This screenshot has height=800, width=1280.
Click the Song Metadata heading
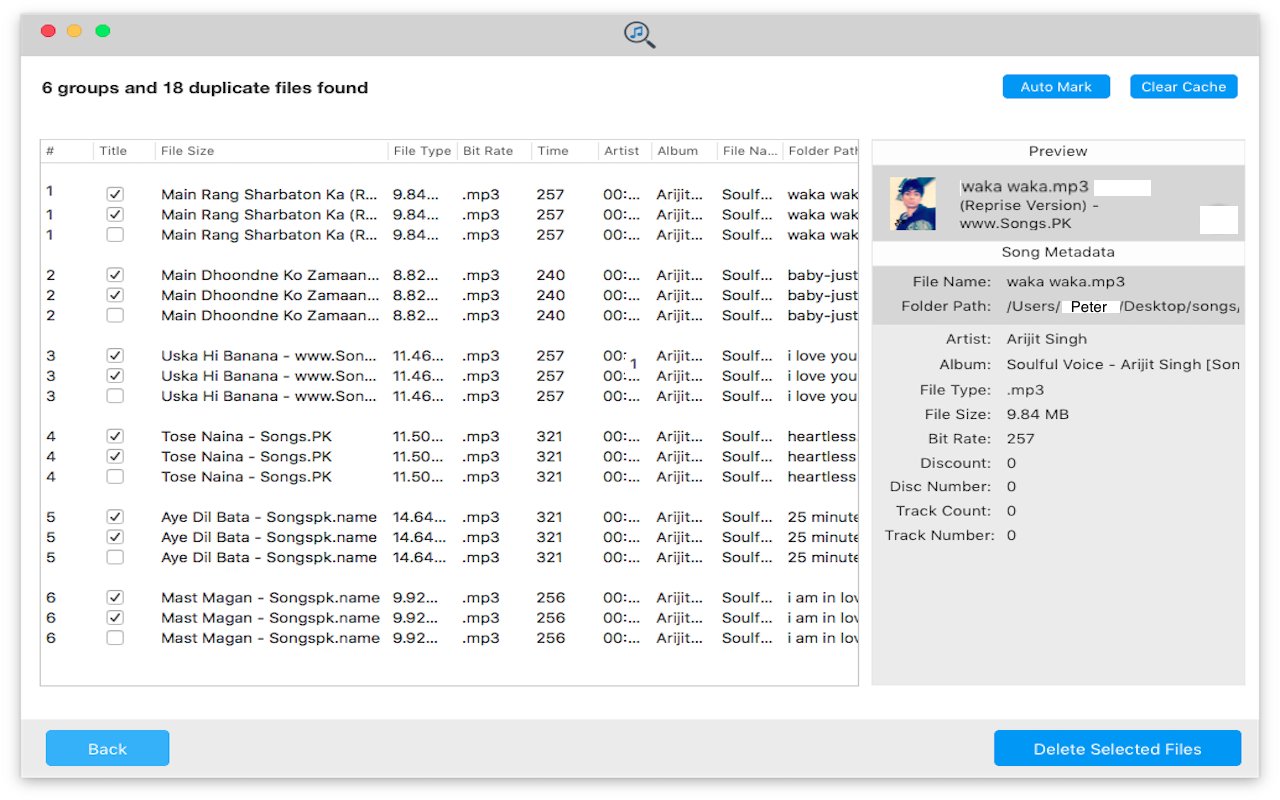tap(1058, 253)
